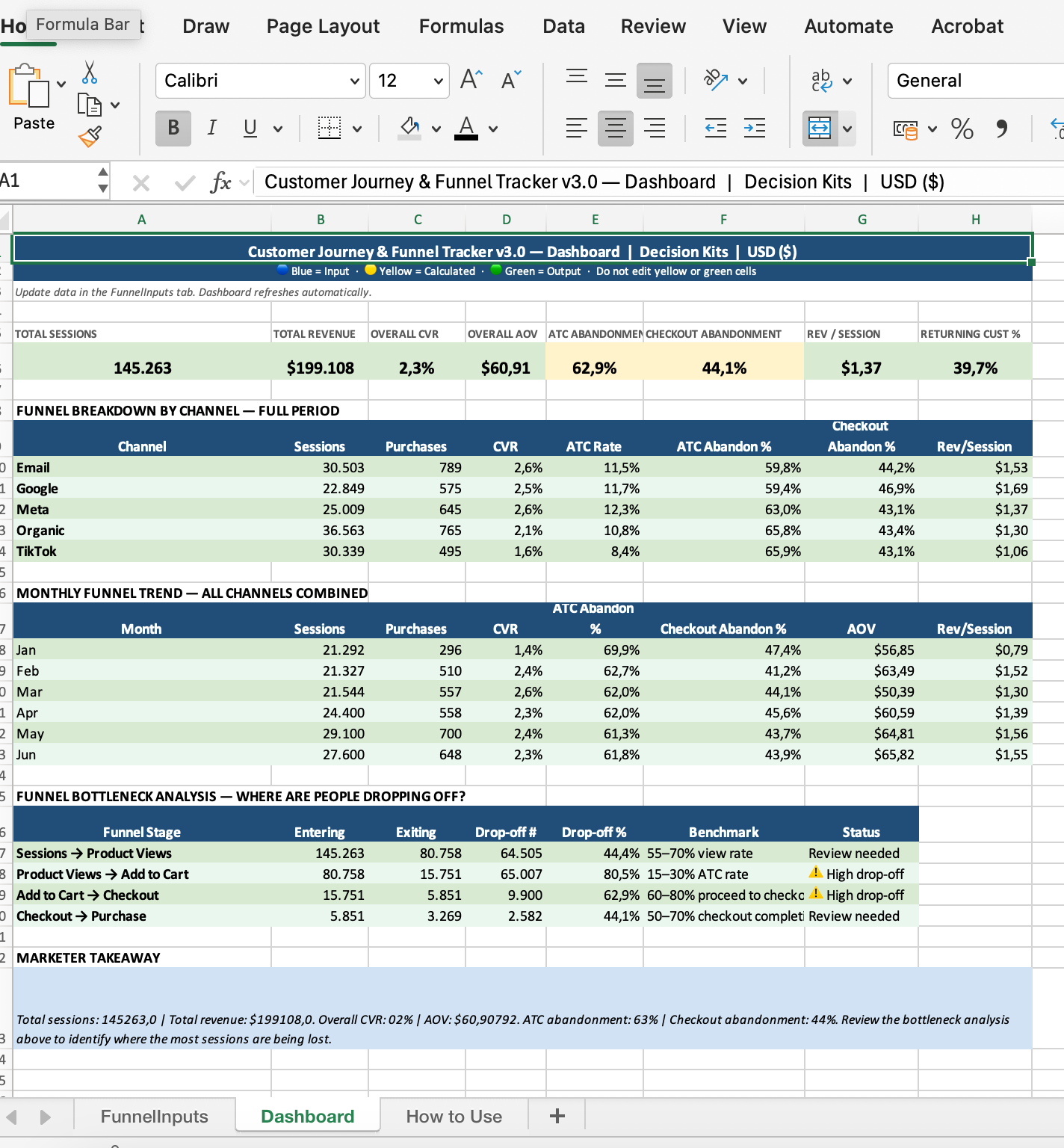Viewport: 1064px width, 1148px height.
Task: Click the text orientation icon
Action: pos(716,79)
